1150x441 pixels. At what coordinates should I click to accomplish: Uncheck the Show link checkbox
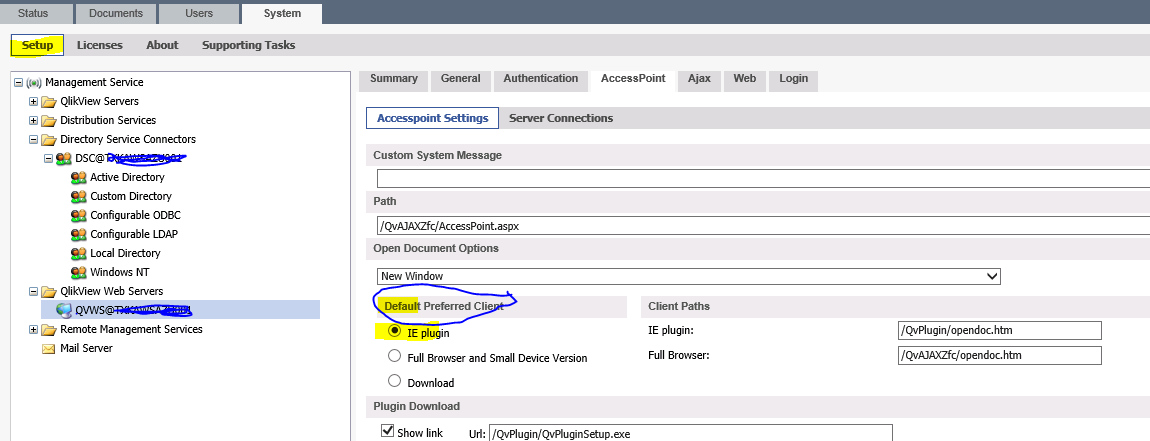(x=388, y=432)
